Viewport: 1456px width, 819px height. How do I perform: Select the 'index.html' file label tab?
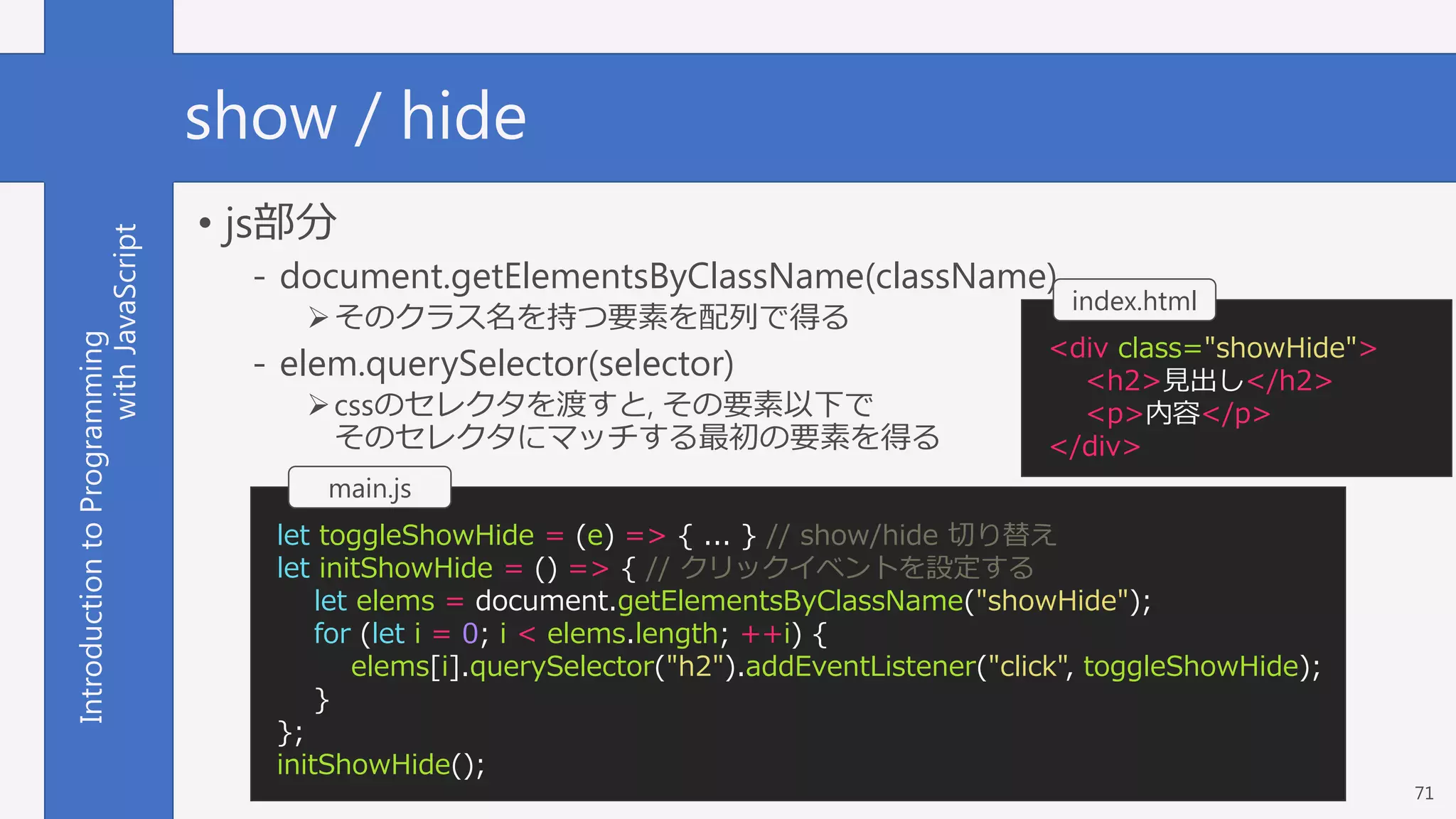point(1134,300)
